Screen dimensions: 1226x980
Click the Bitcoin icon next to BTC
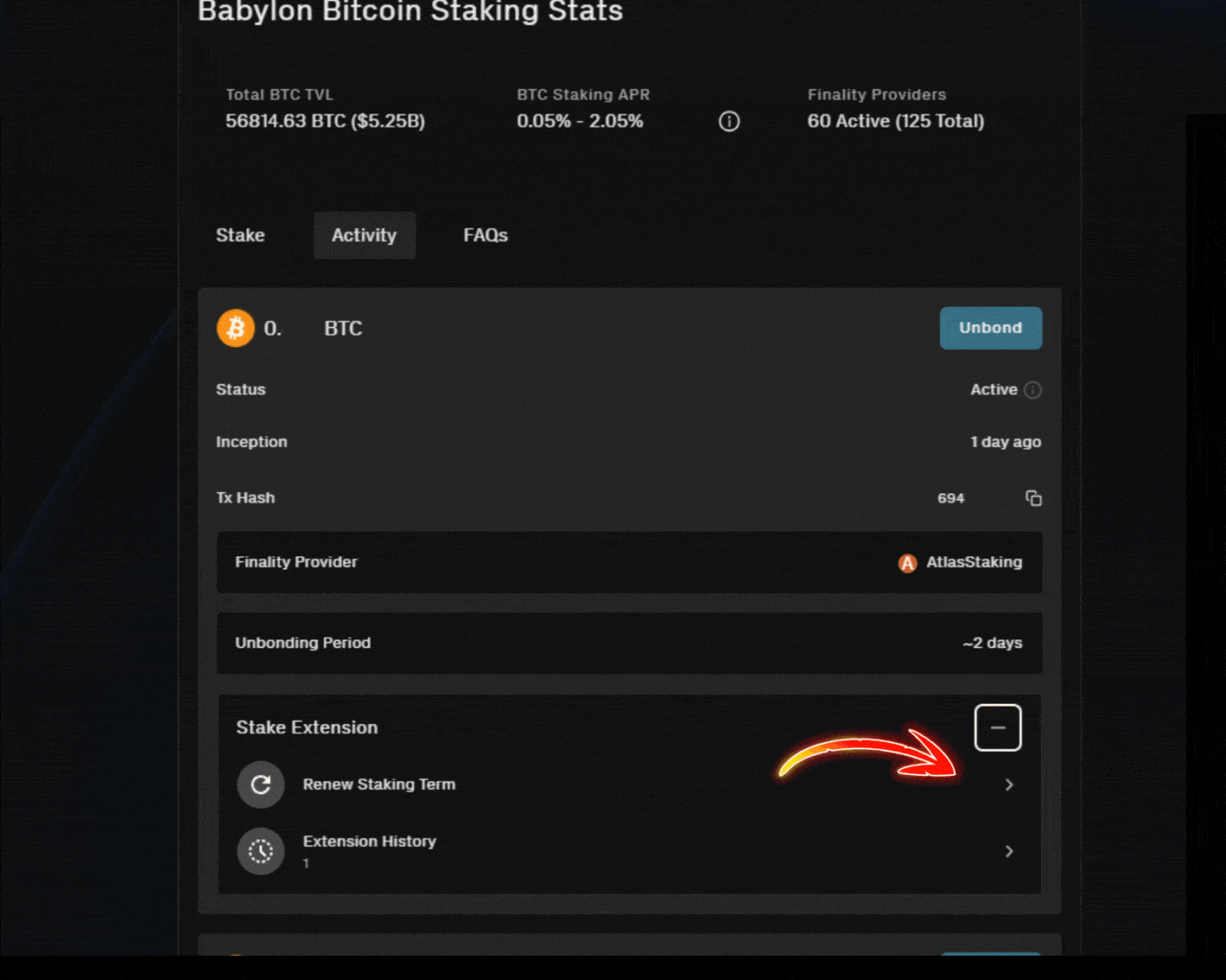pyautogui.click(x=234, y=328)
